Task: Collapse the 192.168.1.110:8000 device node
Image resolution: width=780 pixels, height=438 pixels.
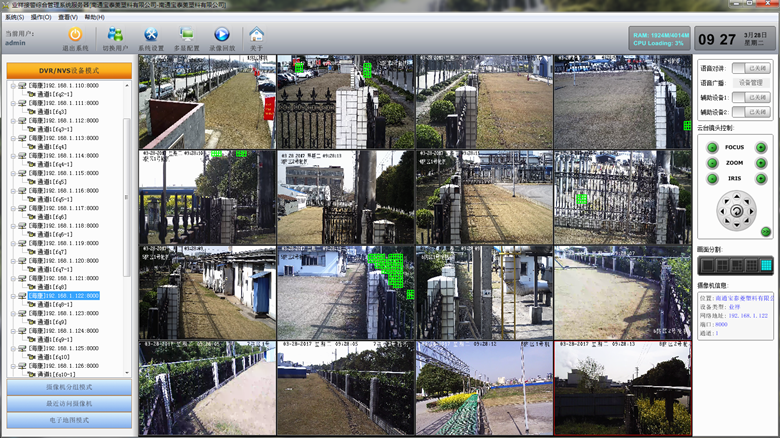Action: [x=13, y=86]
